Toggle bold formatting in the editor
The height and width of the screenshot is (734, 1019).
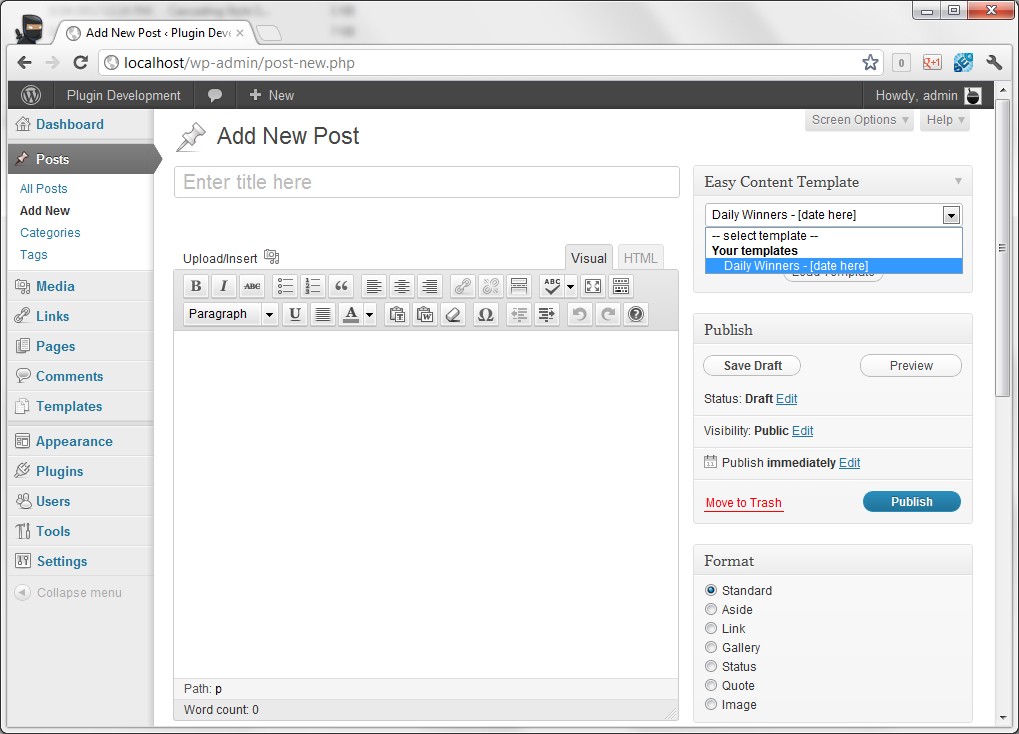[196, 286]
